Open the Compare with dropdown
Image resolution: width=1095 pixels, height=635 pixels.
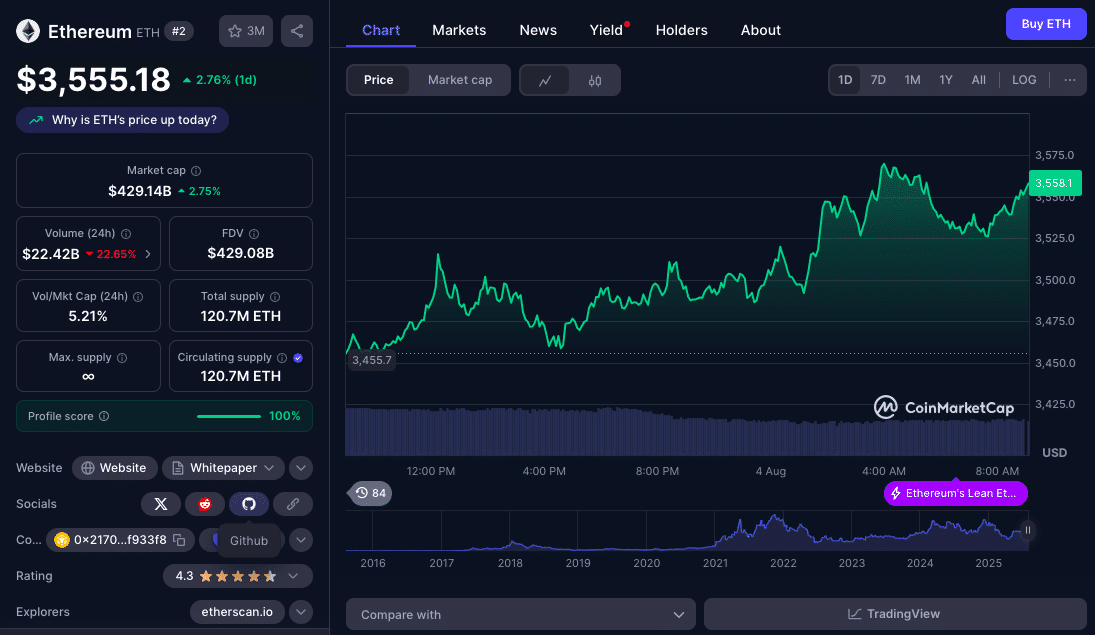click(x=521, y=615)
